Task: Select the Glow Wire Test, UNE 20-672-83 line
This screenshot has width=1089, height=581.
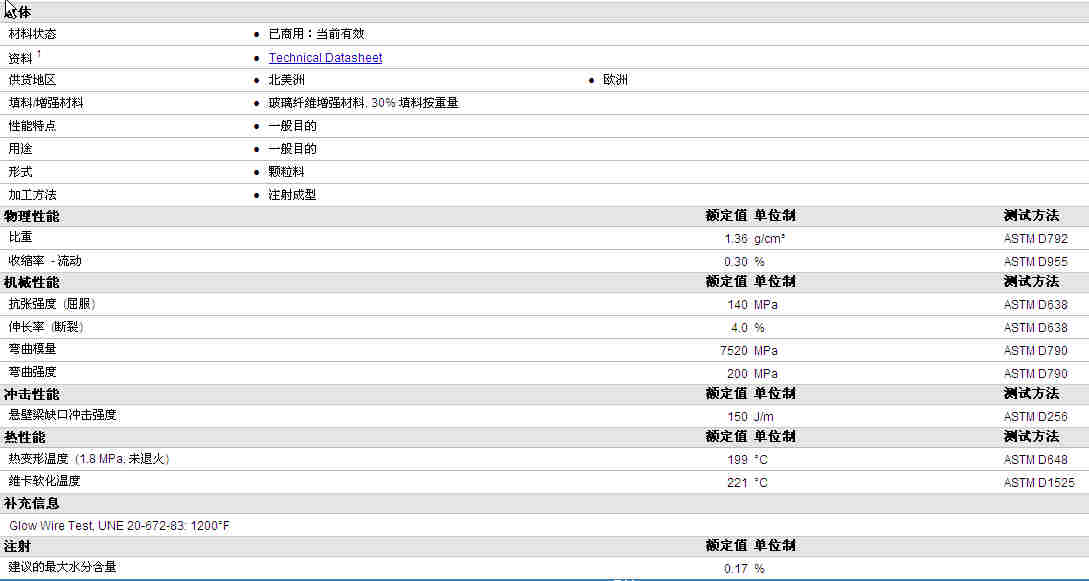Action: tap(119, 526)
